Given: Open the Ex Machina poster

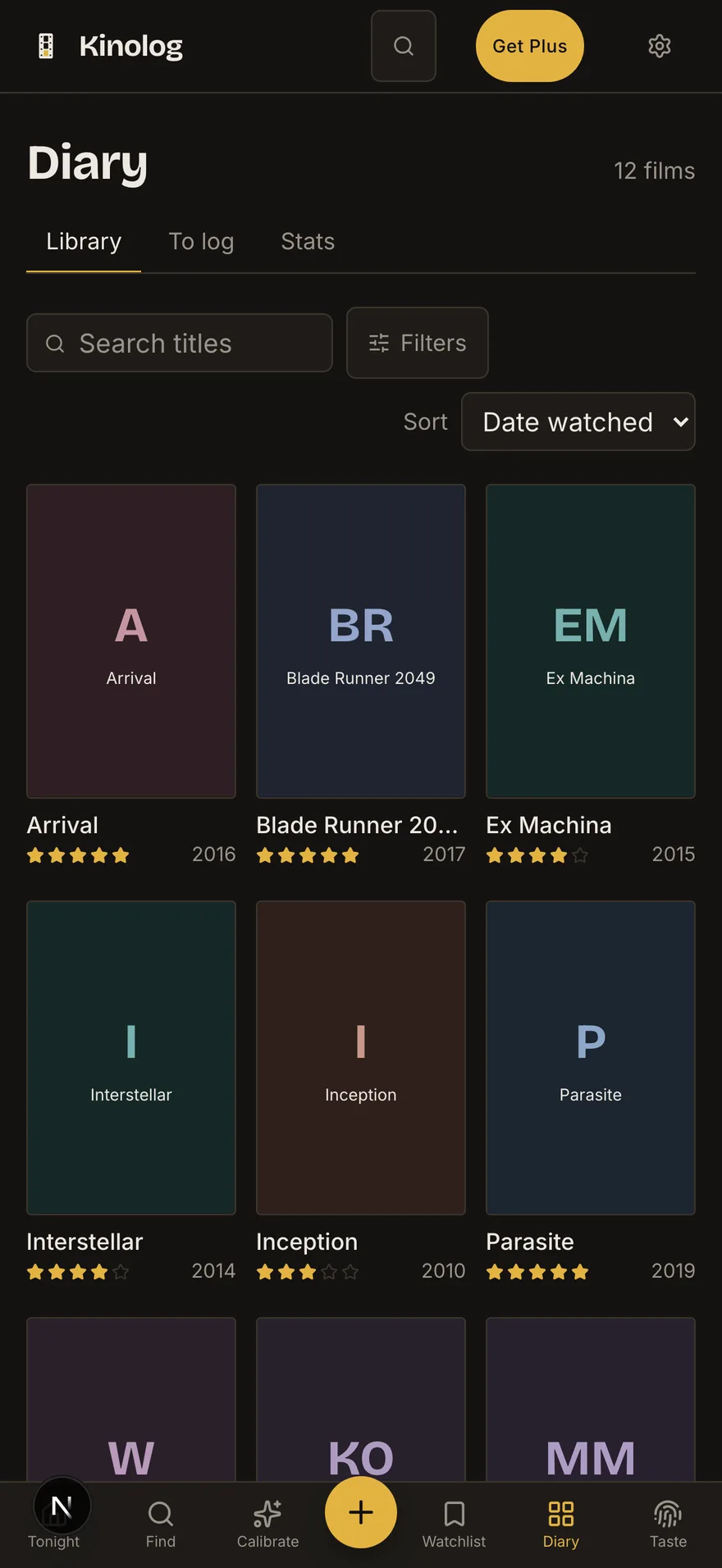Looking at the screenshot, I should pos(591,641).
